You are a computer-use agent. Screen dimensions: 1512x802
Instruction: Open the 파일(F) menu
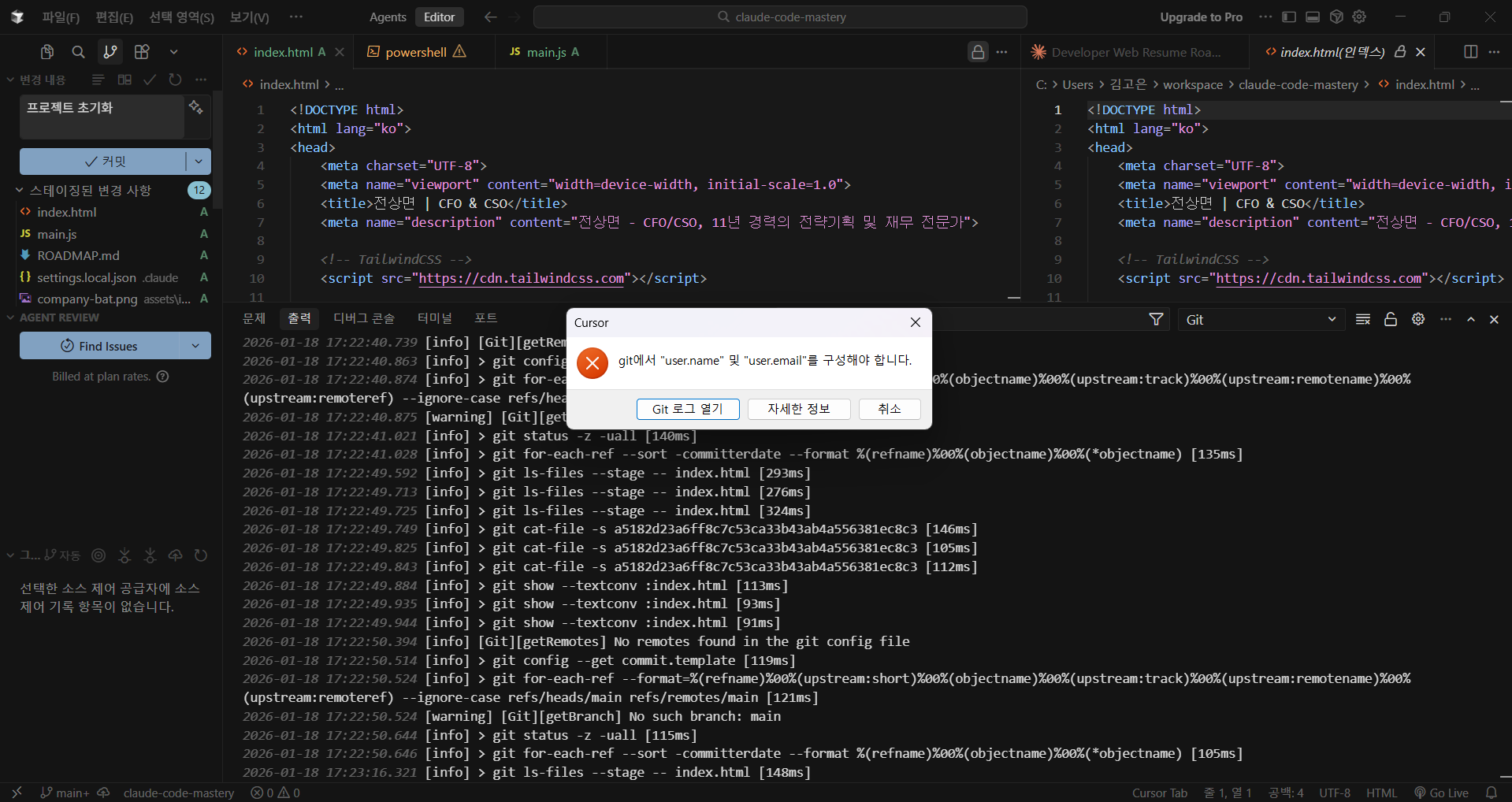coord(61,17)
